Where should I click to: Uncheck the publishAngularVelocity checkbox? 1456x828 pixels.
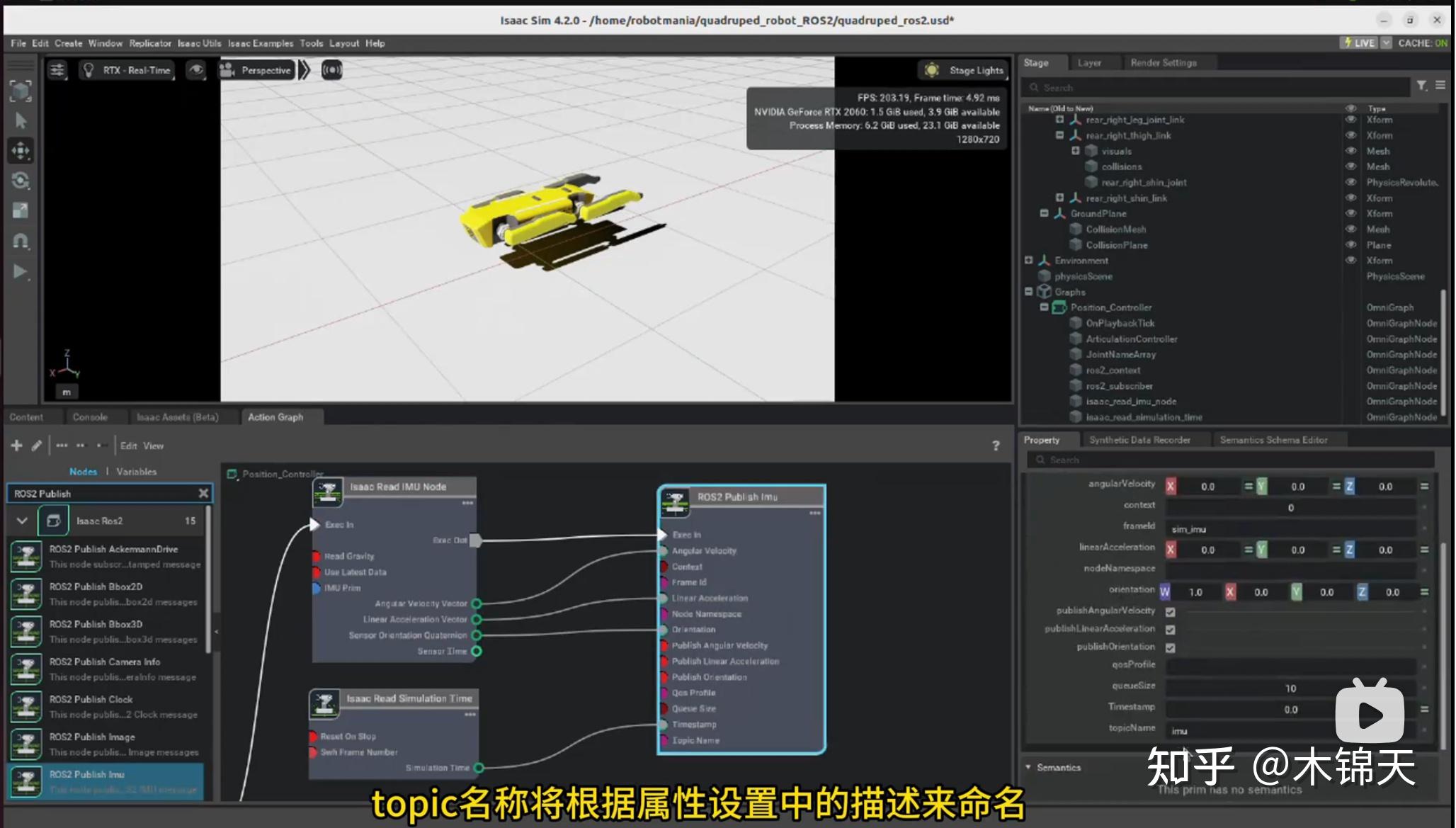point(1171,612)
